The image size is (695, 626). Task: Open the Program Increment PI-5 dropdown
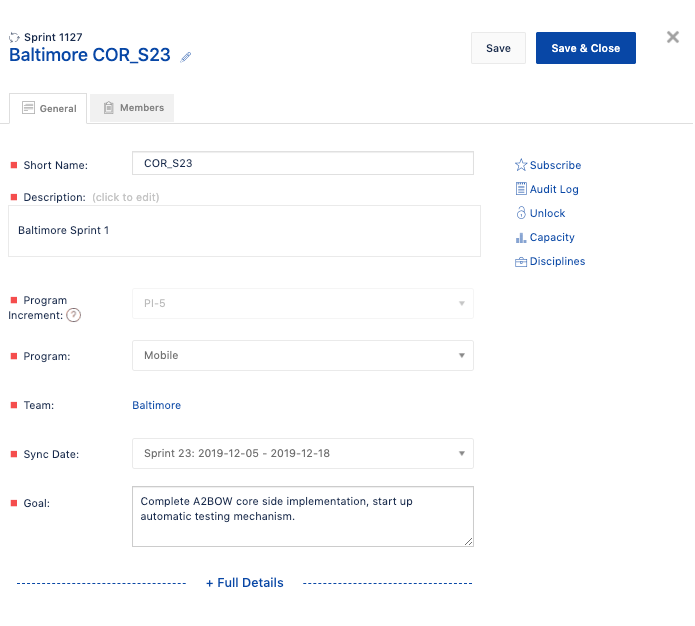[303, 303]
